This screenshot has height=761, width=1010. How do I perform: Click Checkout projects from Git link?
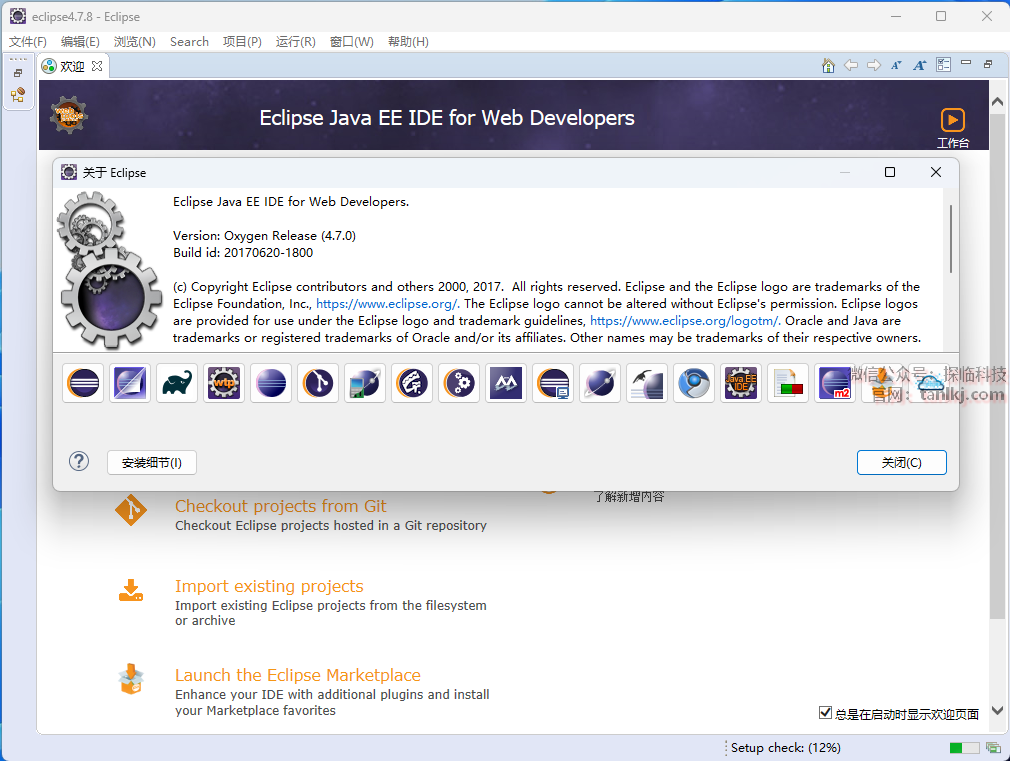281,506
